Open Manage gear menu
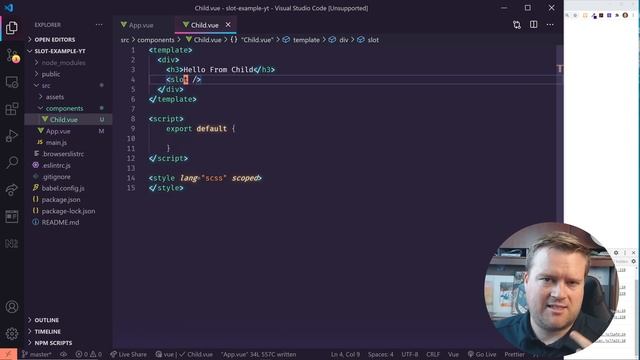Image resolution: width=640 pixels, height=360 pixels. coord(12,333)
